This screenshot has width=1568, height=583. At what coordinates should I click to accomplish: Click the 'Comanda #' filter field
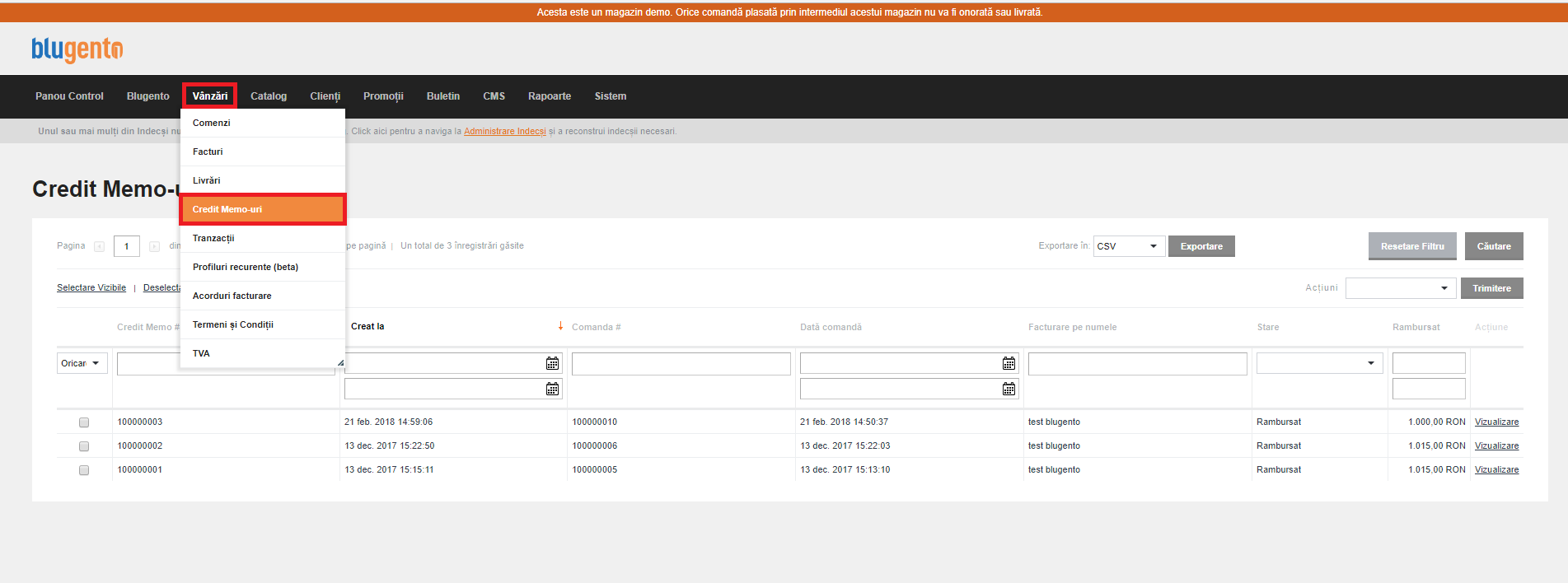pyautogui.click(x=681, y=364)
